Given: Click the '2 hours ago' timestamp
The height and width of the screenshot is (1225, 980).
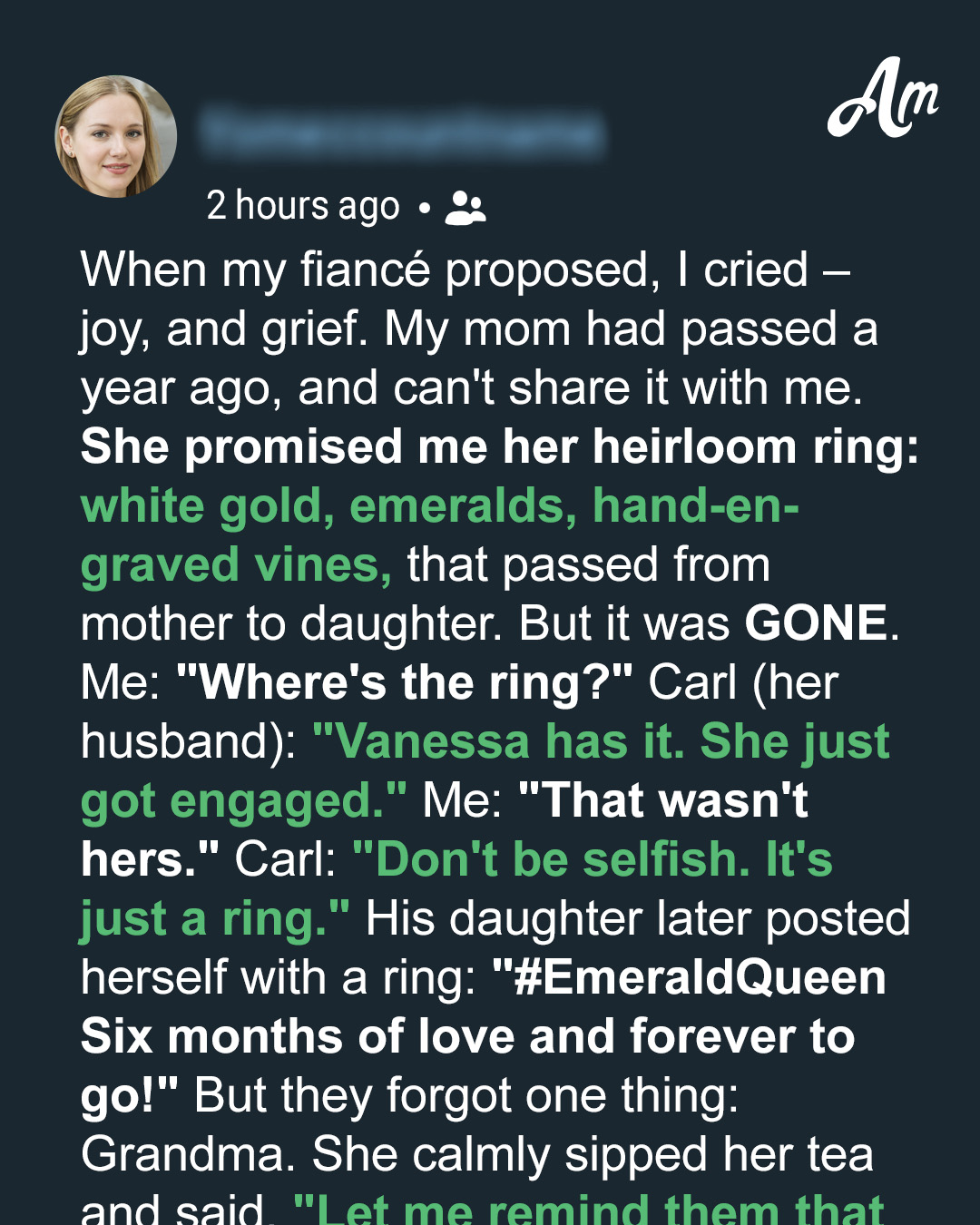Looking at the screenshot, I should [x=303, y=207].
